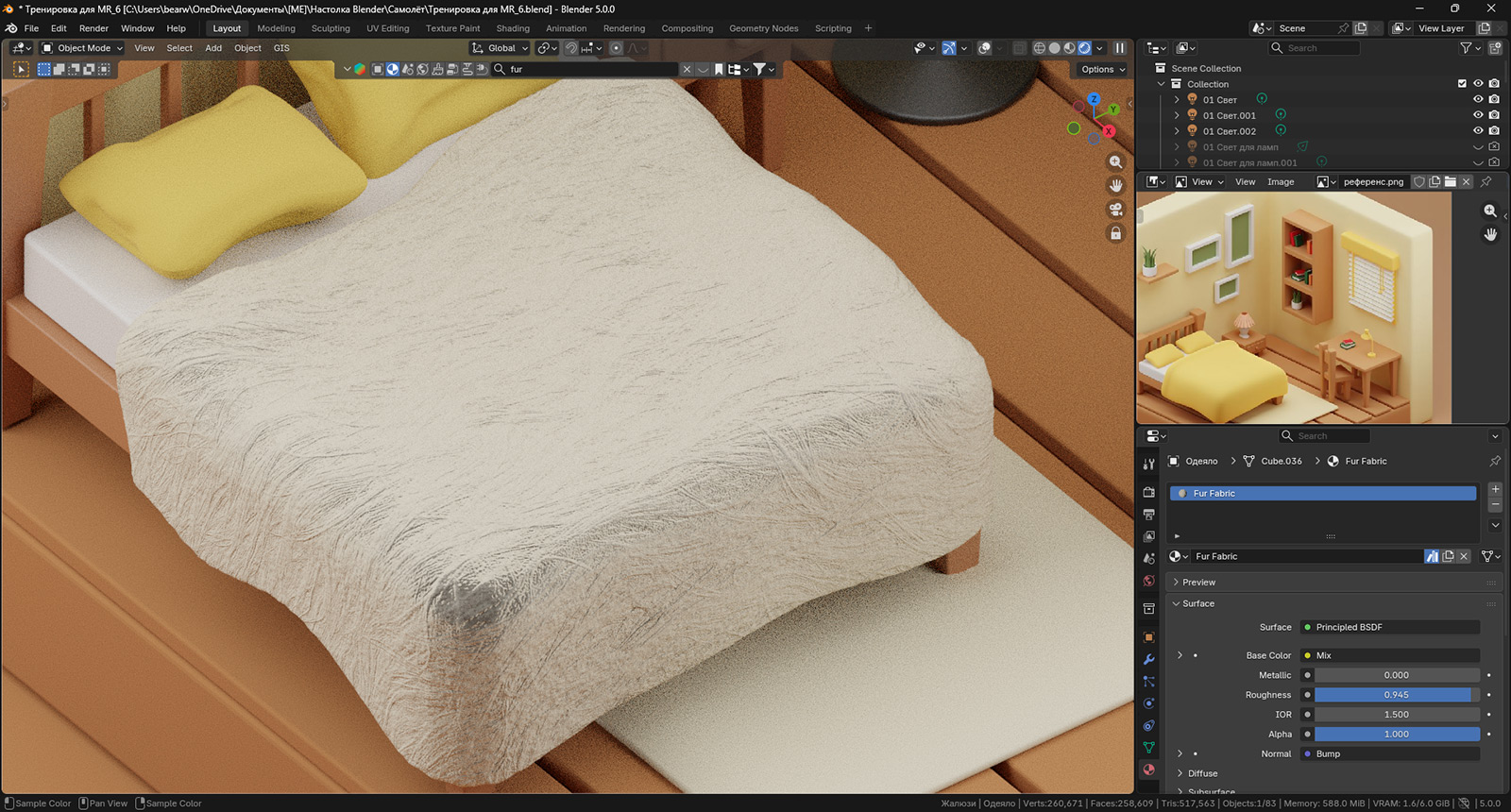Toggle camera view in the viewport
Viewport: 1511px width, 812px height.
1115,210
